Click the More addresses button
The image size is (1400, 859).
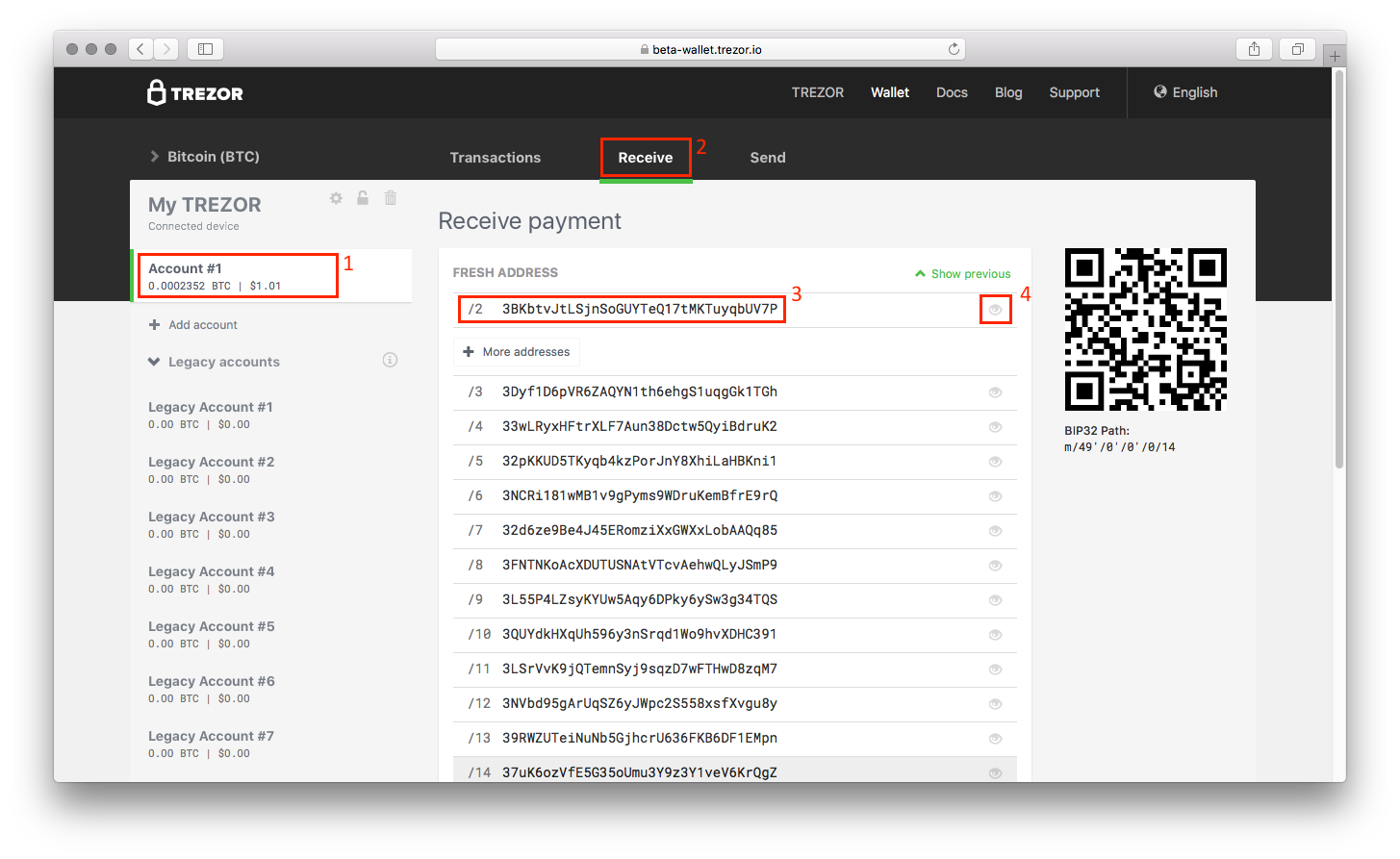[x=517, y=352]
